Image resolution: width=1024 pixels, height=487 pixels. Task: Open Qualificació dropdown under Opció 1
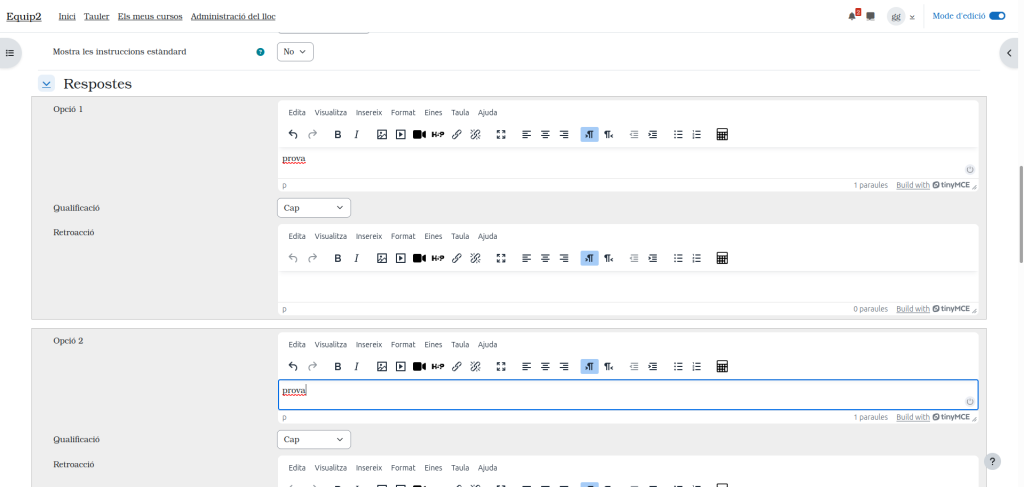click(x=313, y=208)
